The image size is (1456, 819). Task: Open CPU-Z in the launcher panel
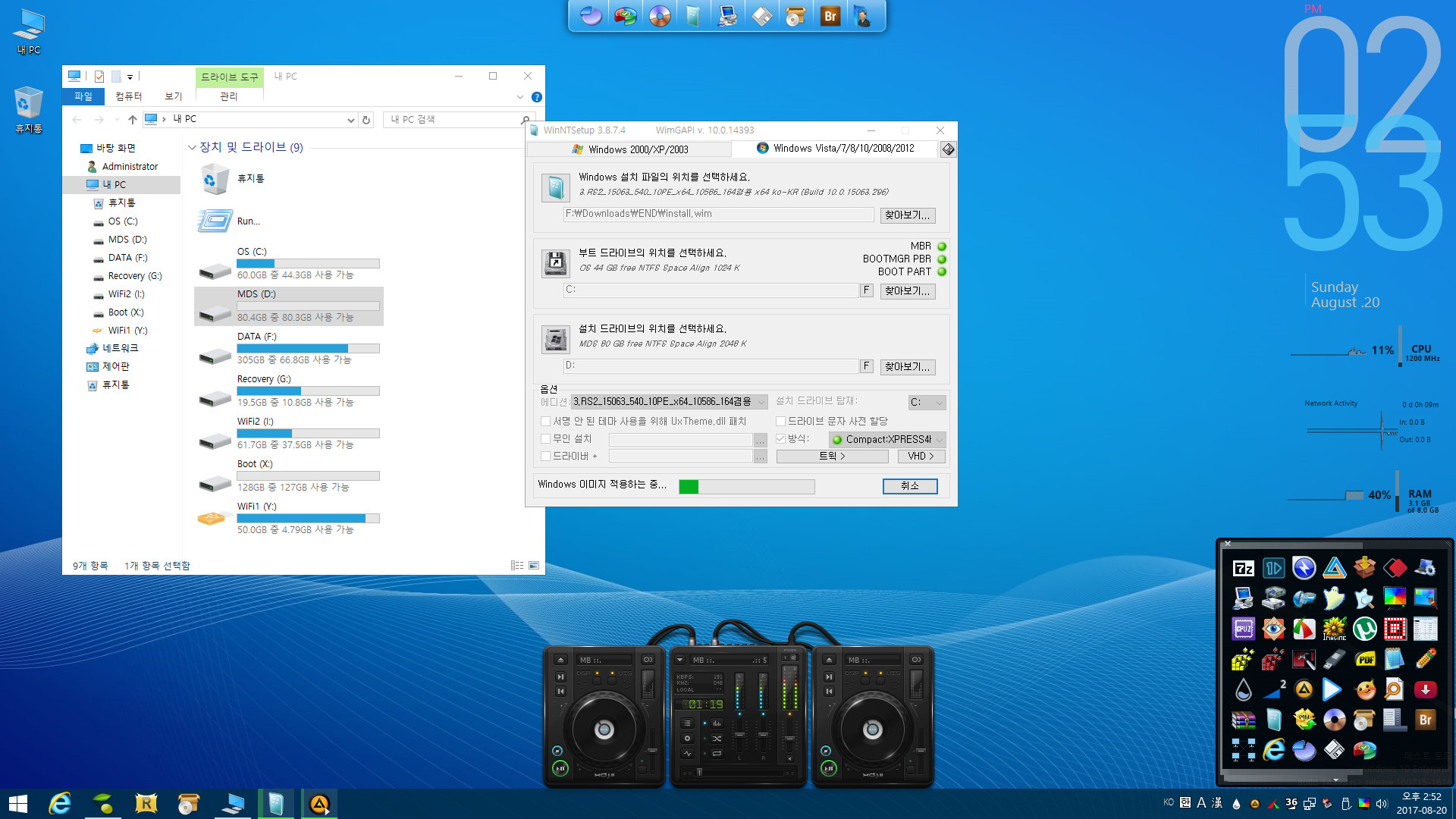pyautogui.click(x=1243, y=629)
